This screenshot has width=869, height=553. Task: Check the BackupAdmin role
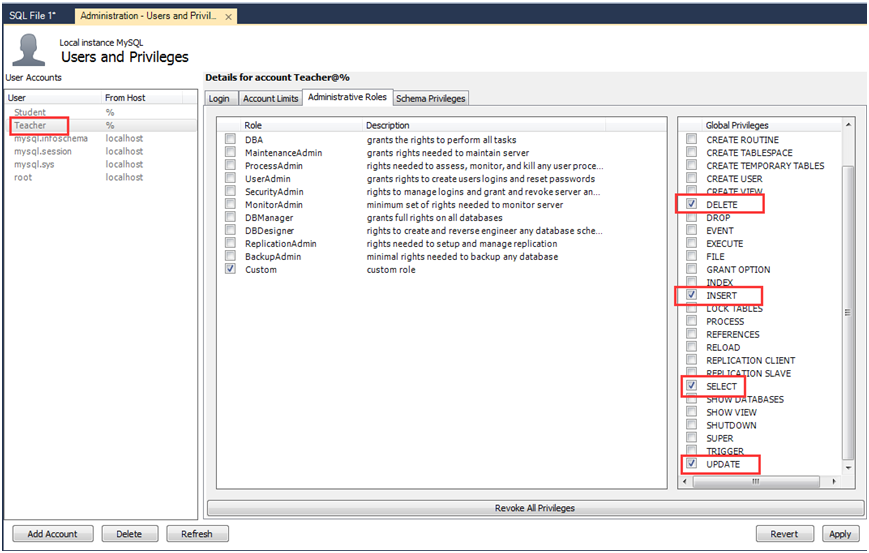231,255
